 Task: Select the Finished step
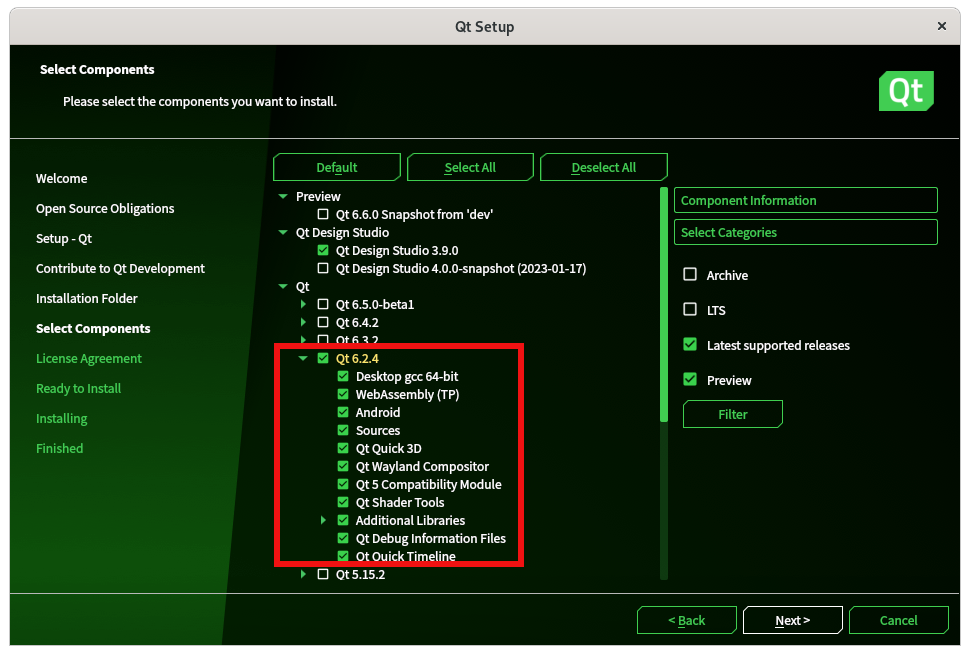click(59, 448)
